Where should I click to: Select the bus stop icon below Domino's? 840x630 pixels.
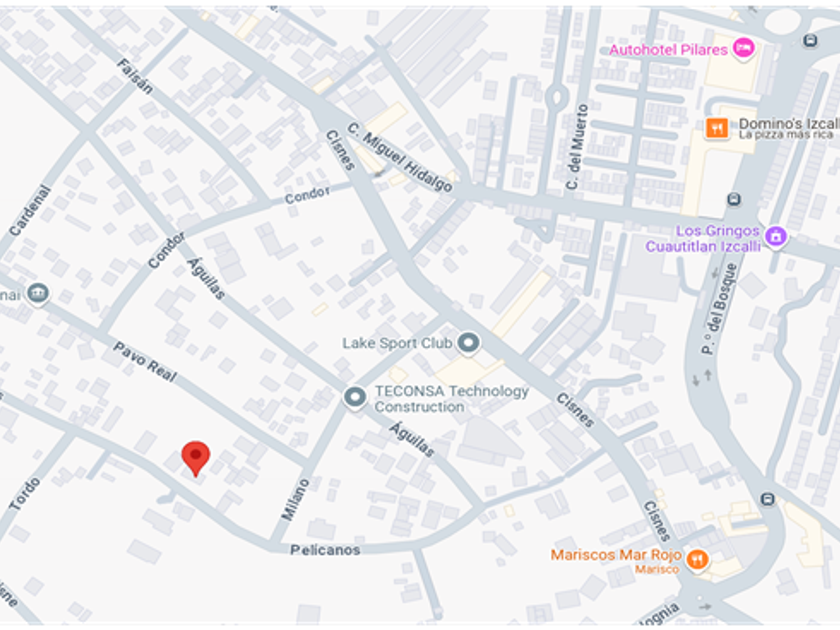[734, 199]
